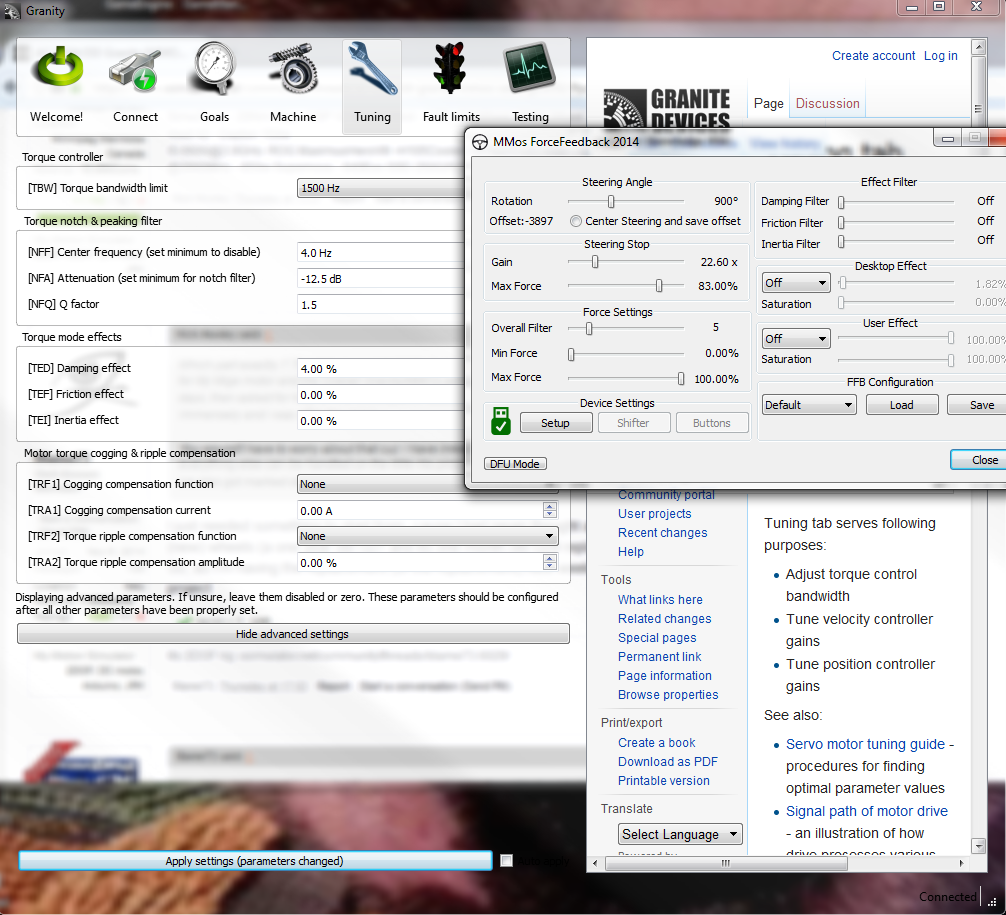Open the Servo motor tuning guide link
The width and height of the screenshot is (1006, 915).
(865, 744)
